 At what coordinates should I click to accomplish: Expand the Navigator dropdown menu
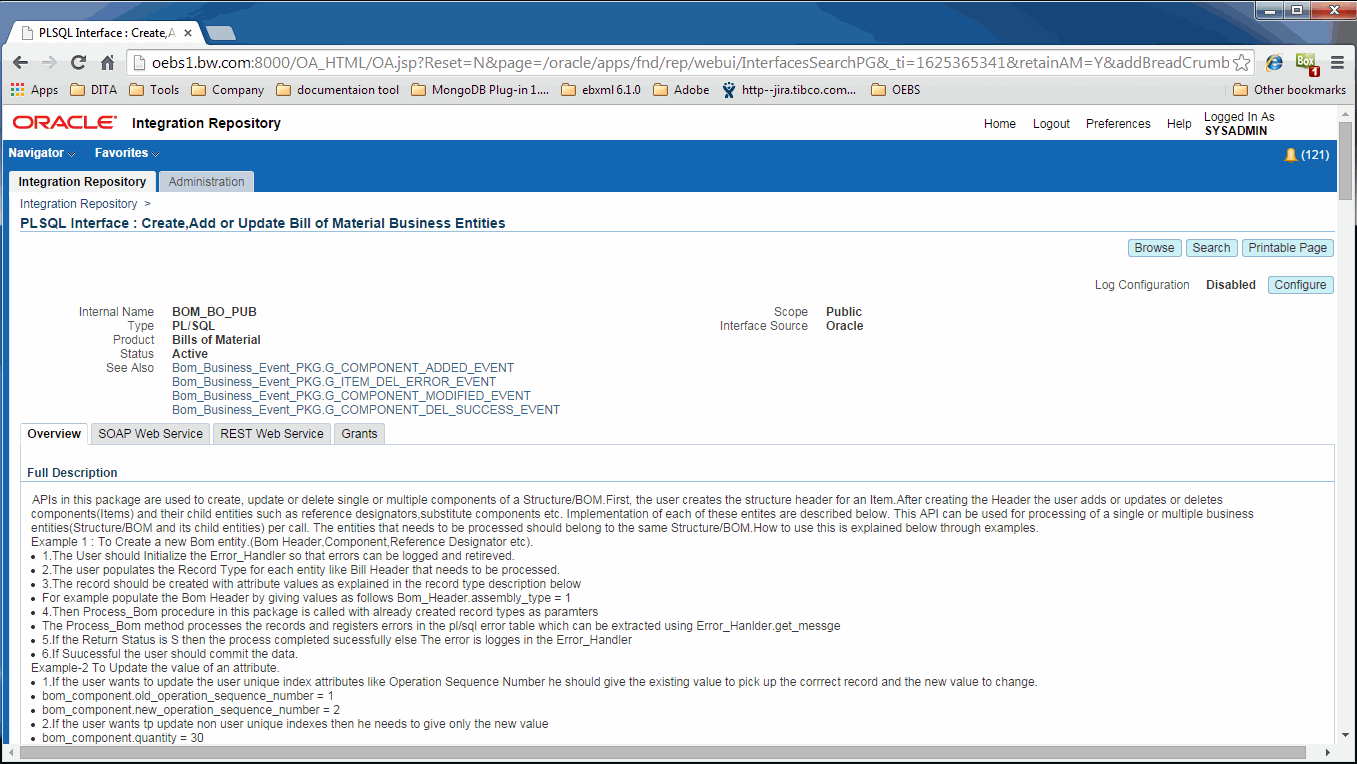click(x=42, y=153)
